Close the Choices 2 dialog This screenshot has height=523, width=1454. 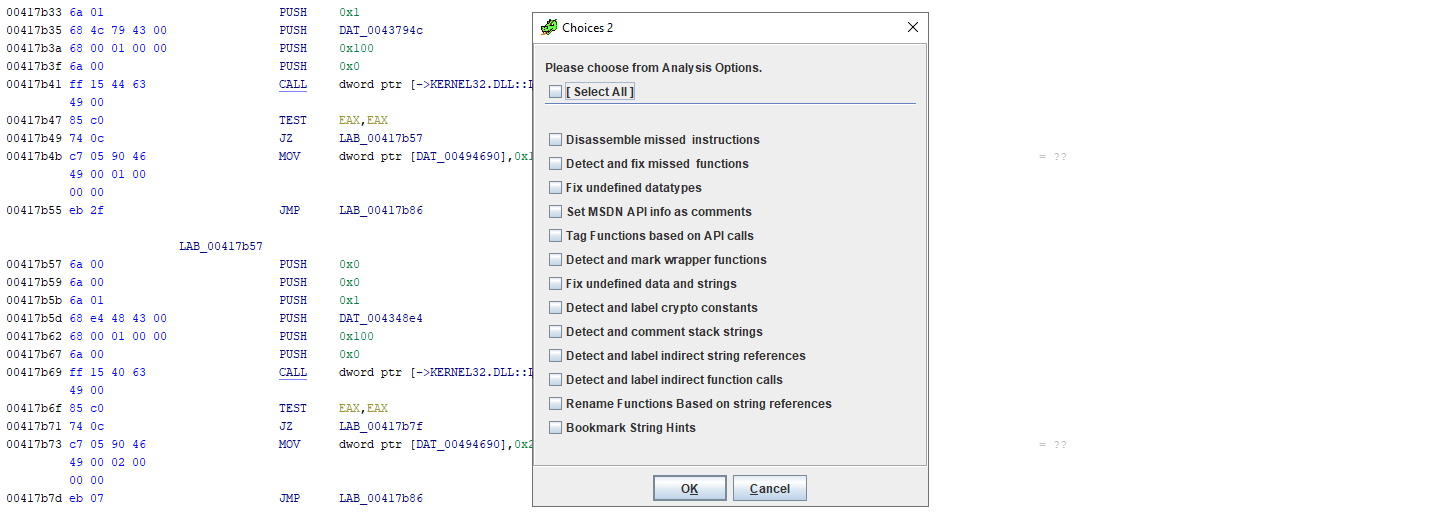tap(912, 27)
